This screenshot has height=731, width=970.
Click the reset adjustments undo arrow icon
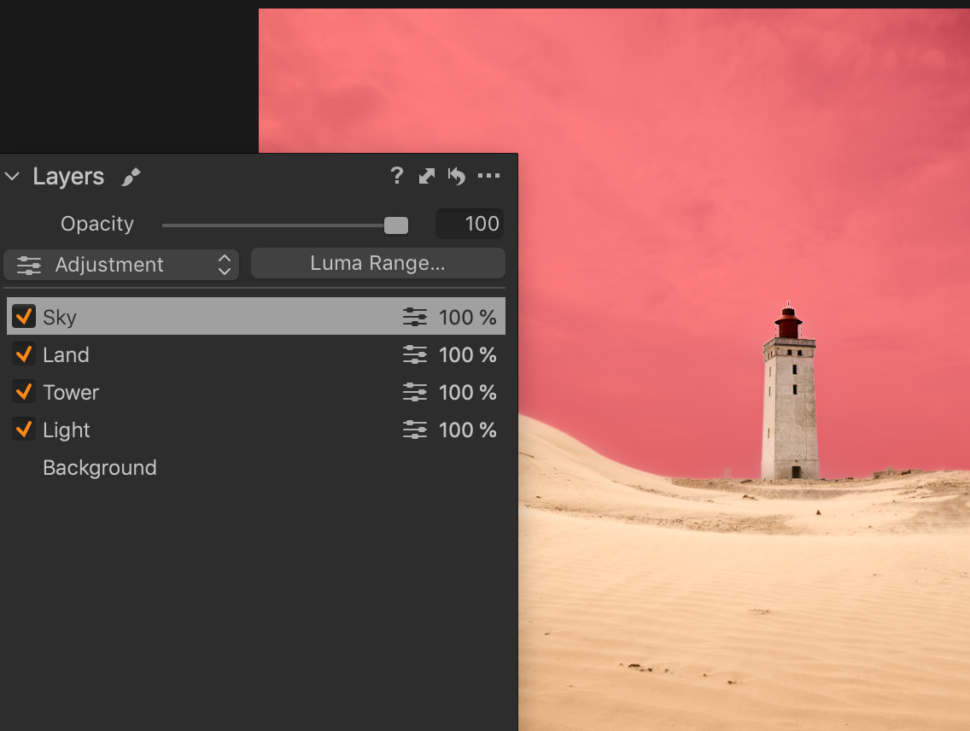click(457, 176)
